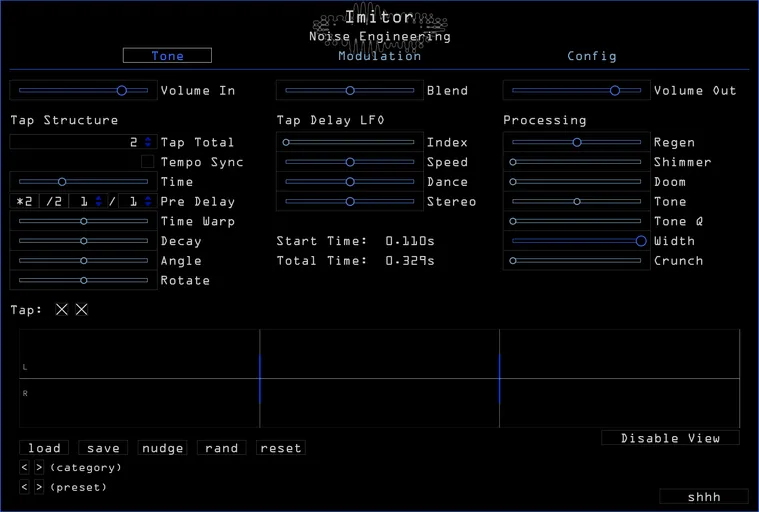
Task: Click the /2 Pre Delay divider button
Action: [54, 201]
